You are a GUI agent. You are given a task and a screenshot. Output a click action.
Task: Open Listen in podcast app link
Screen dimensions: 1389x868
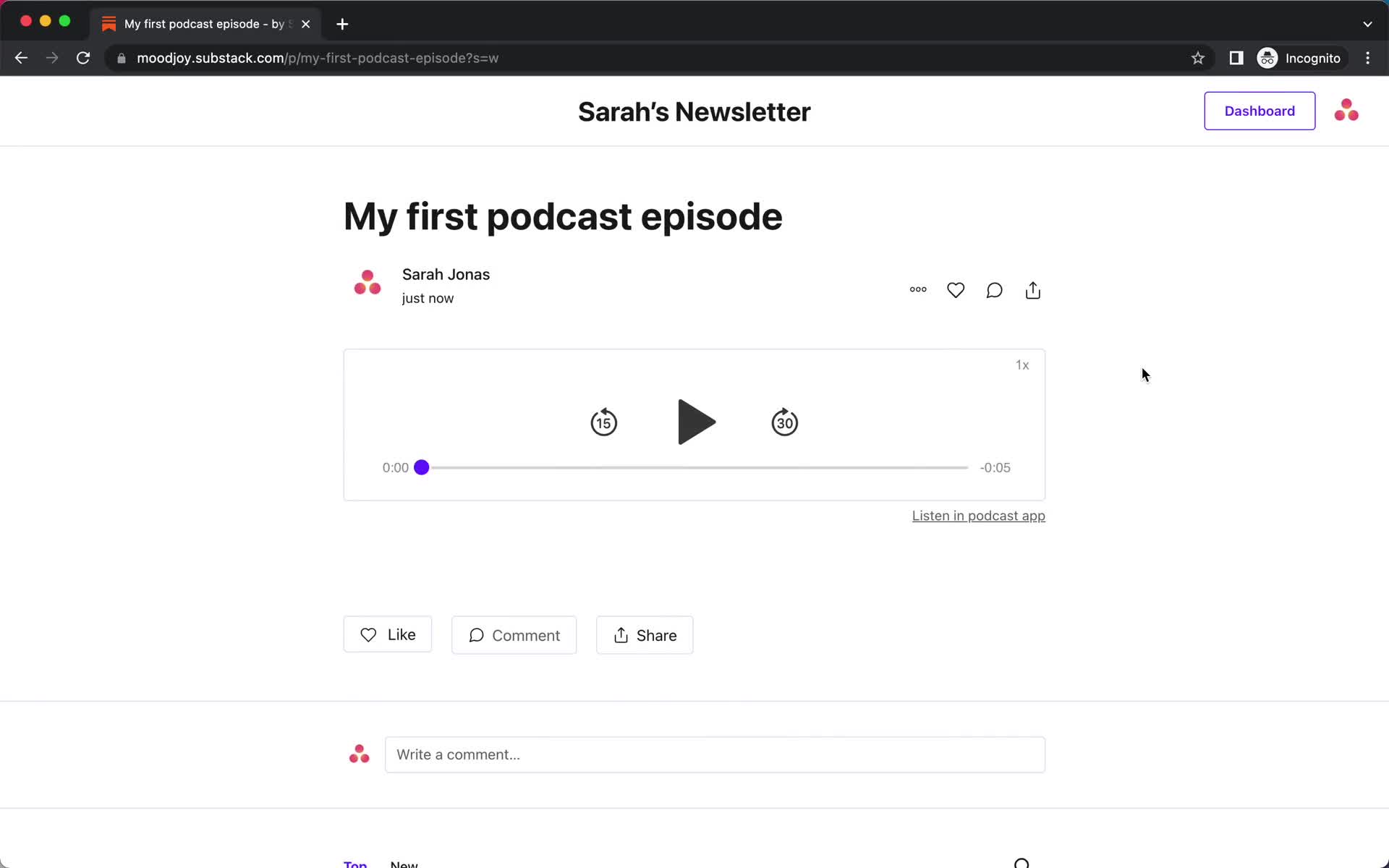click(978, 515)
